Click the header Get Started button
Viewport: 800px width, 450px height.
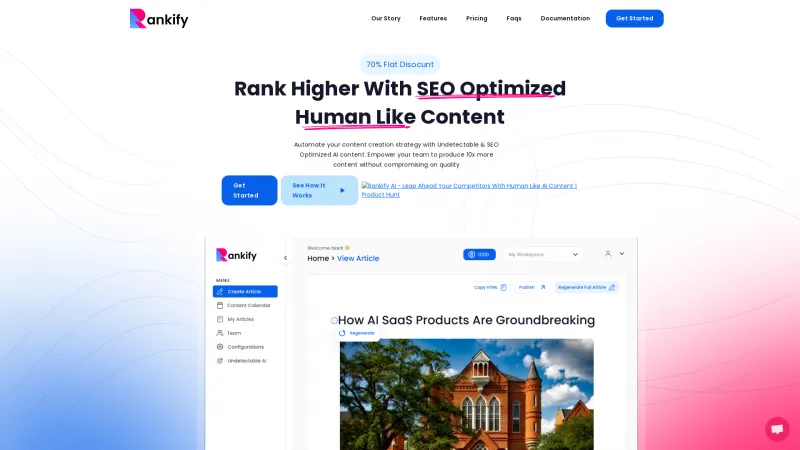(635, 18)
